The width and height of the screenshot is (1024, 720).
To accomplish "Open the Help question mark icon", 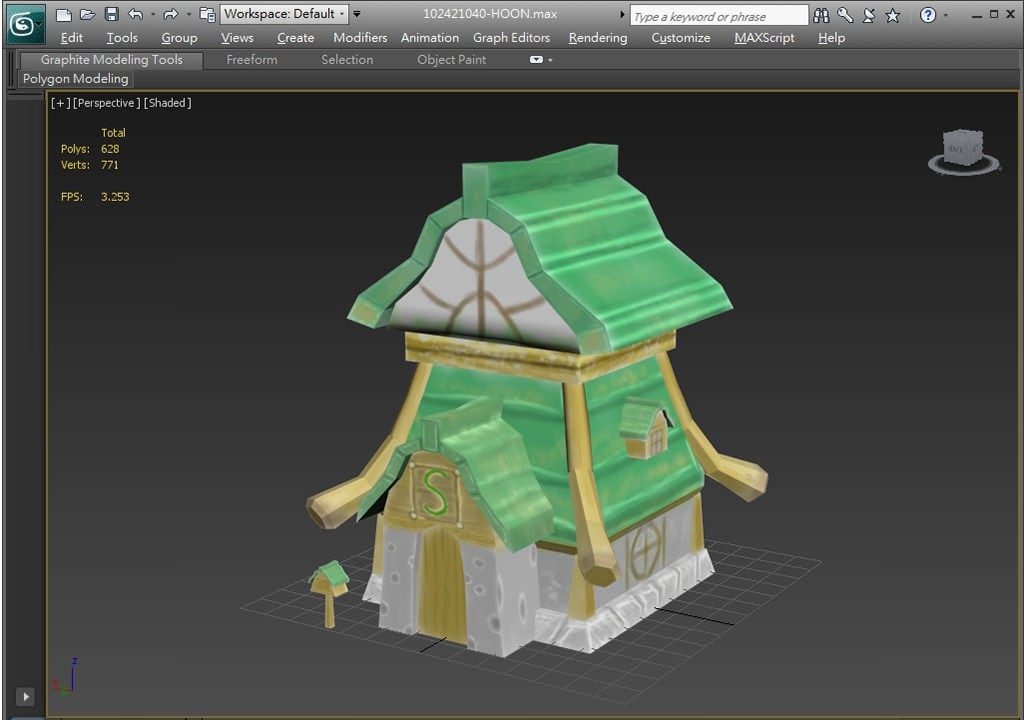I will (928, 15).
